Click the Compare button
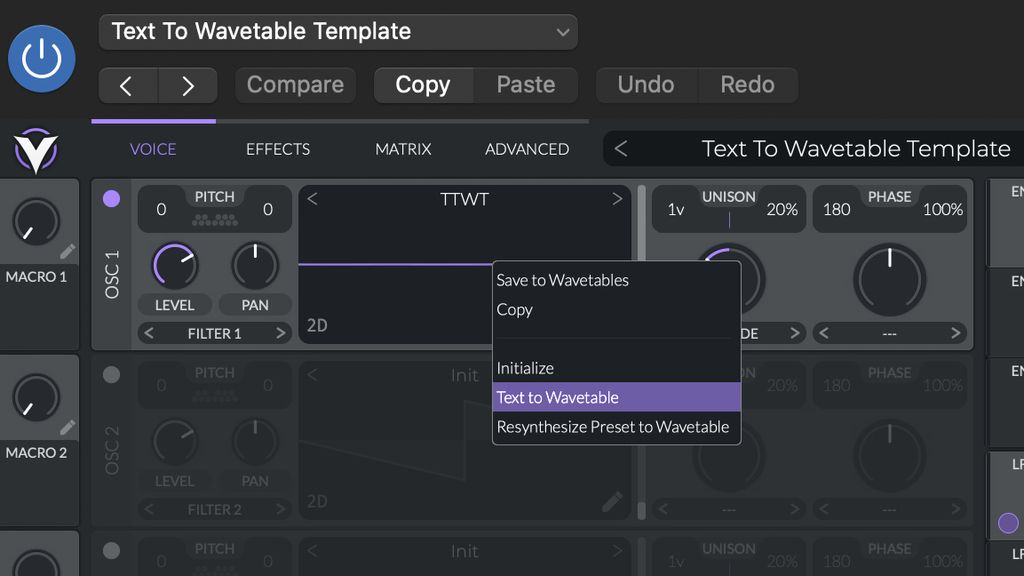1024x576 pixels. click(x=295, y=85)
